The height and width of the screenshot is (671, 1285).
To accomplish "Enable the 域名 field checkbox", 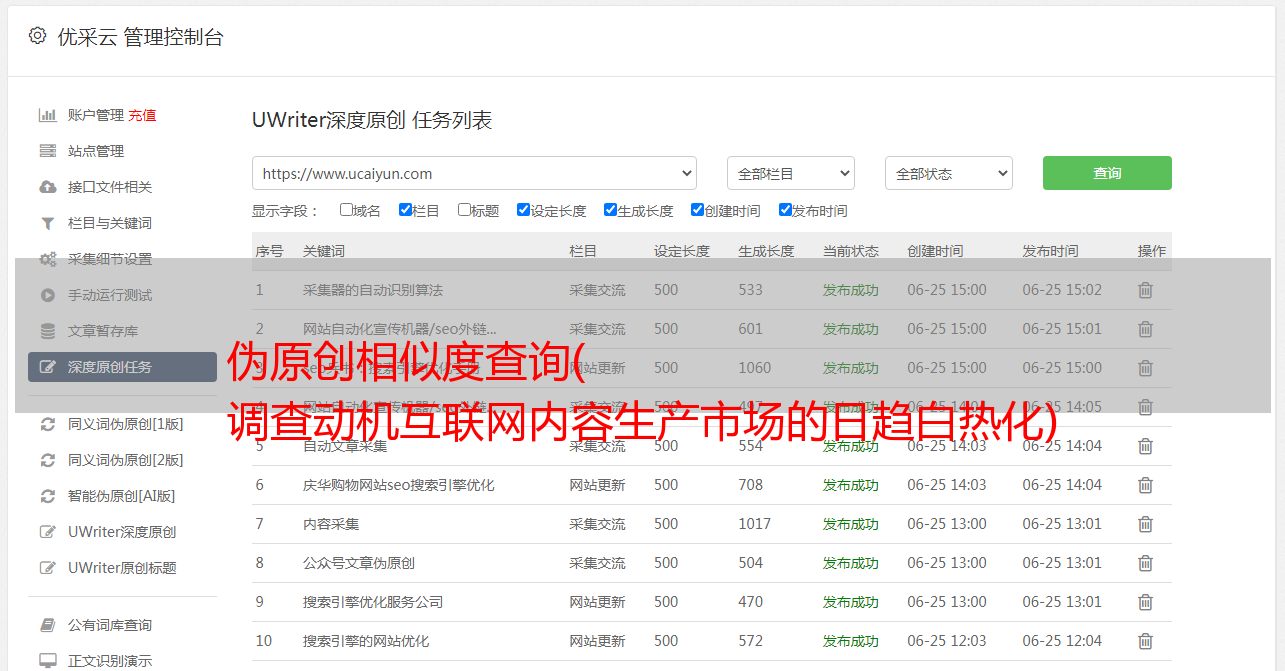I will click(346, 210).
